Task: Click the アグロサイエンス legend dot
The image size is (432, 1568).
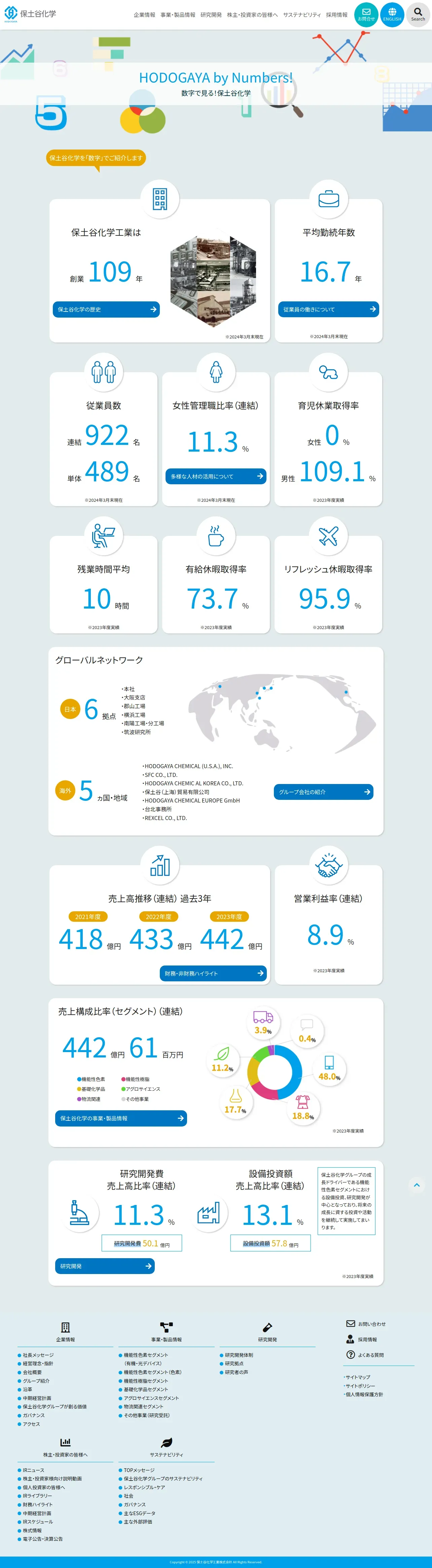Action: tap(123, 1089)
